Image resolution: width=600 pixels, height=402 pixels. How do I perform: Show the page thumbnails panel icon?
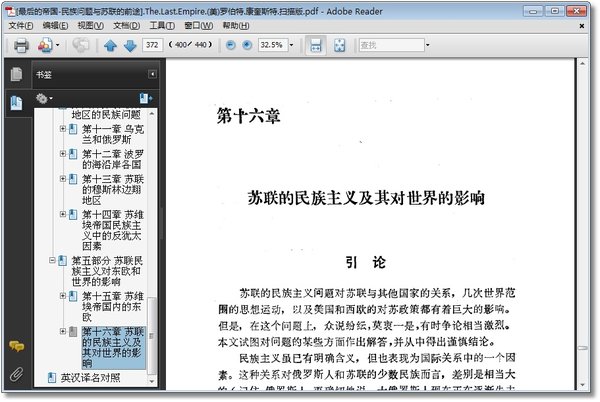coord(16,74)
